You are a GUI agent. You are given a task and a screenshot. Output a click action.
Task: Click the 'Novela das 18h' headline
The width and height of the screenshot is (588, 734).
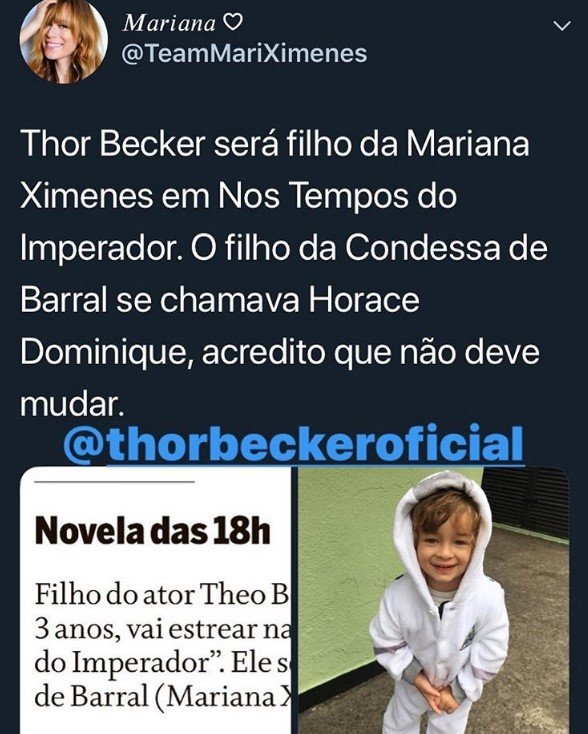coord(153,531)
